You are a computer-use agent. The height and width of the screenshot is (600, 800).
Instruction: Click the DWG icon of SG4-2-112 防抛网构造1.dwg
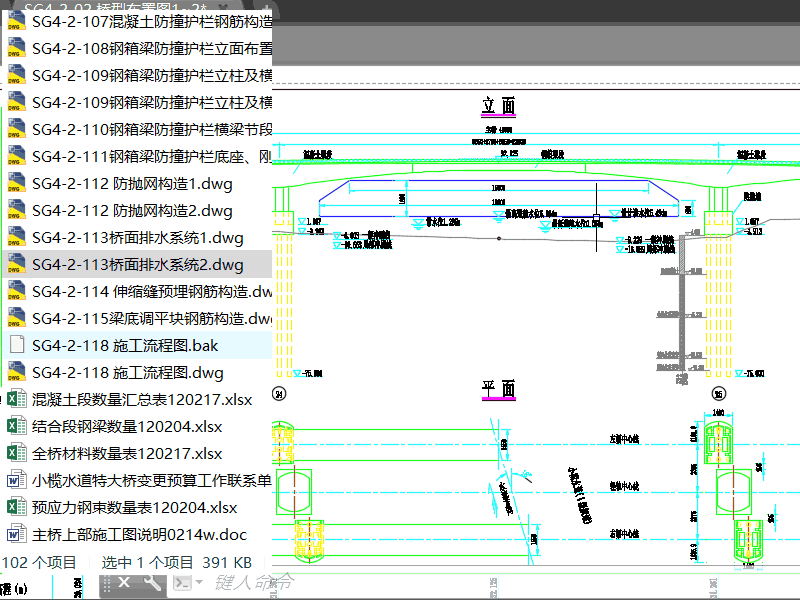point(16,184)
